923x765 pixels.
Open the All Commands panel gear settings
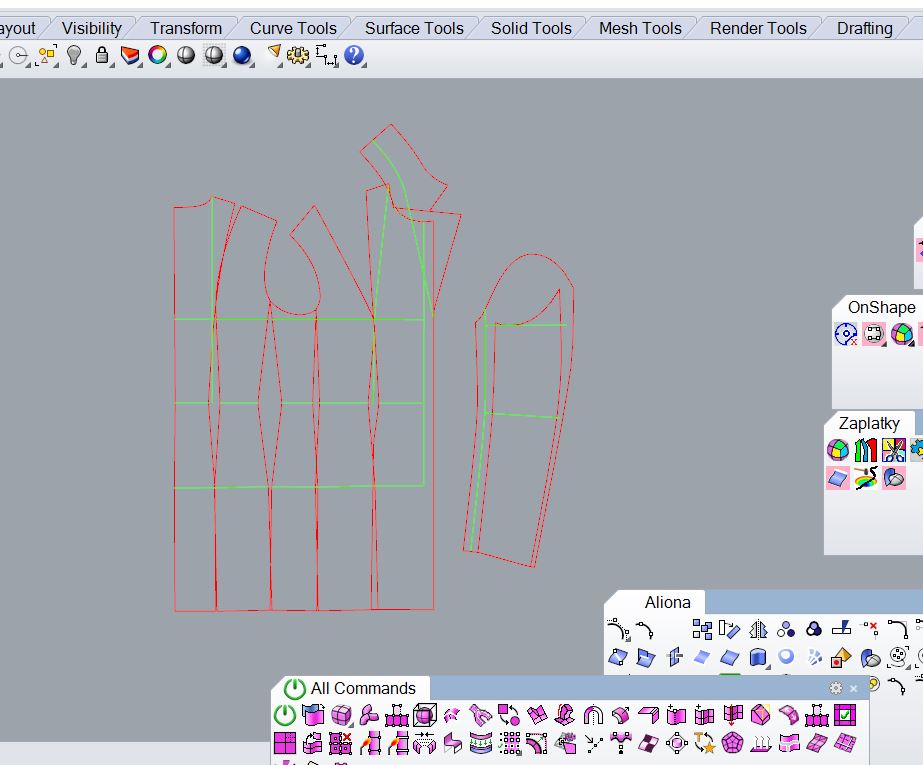pyautogui.click(x=836, y=688)
